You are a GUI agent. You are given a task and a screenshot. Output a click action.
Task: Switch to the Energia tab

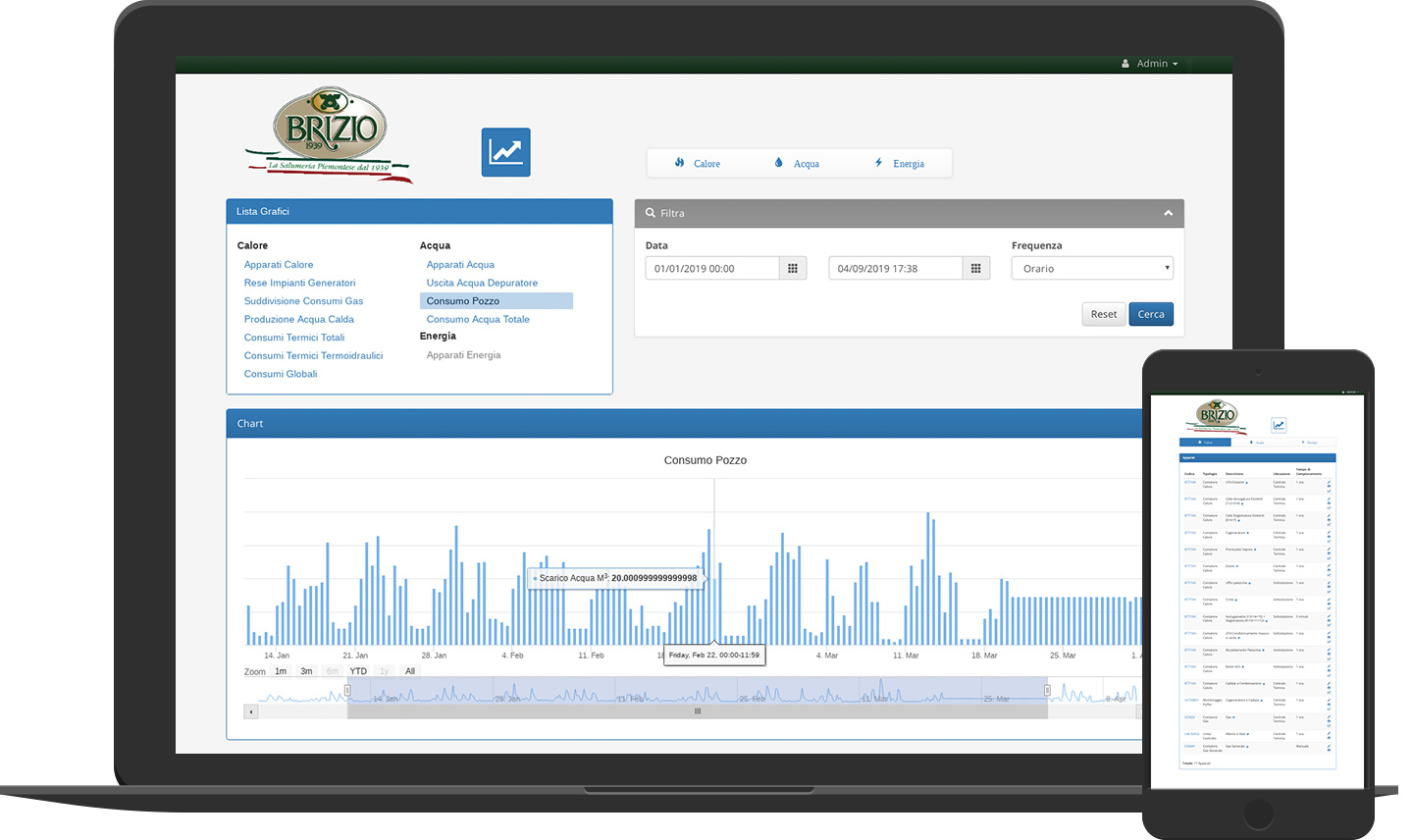(908, 164)
